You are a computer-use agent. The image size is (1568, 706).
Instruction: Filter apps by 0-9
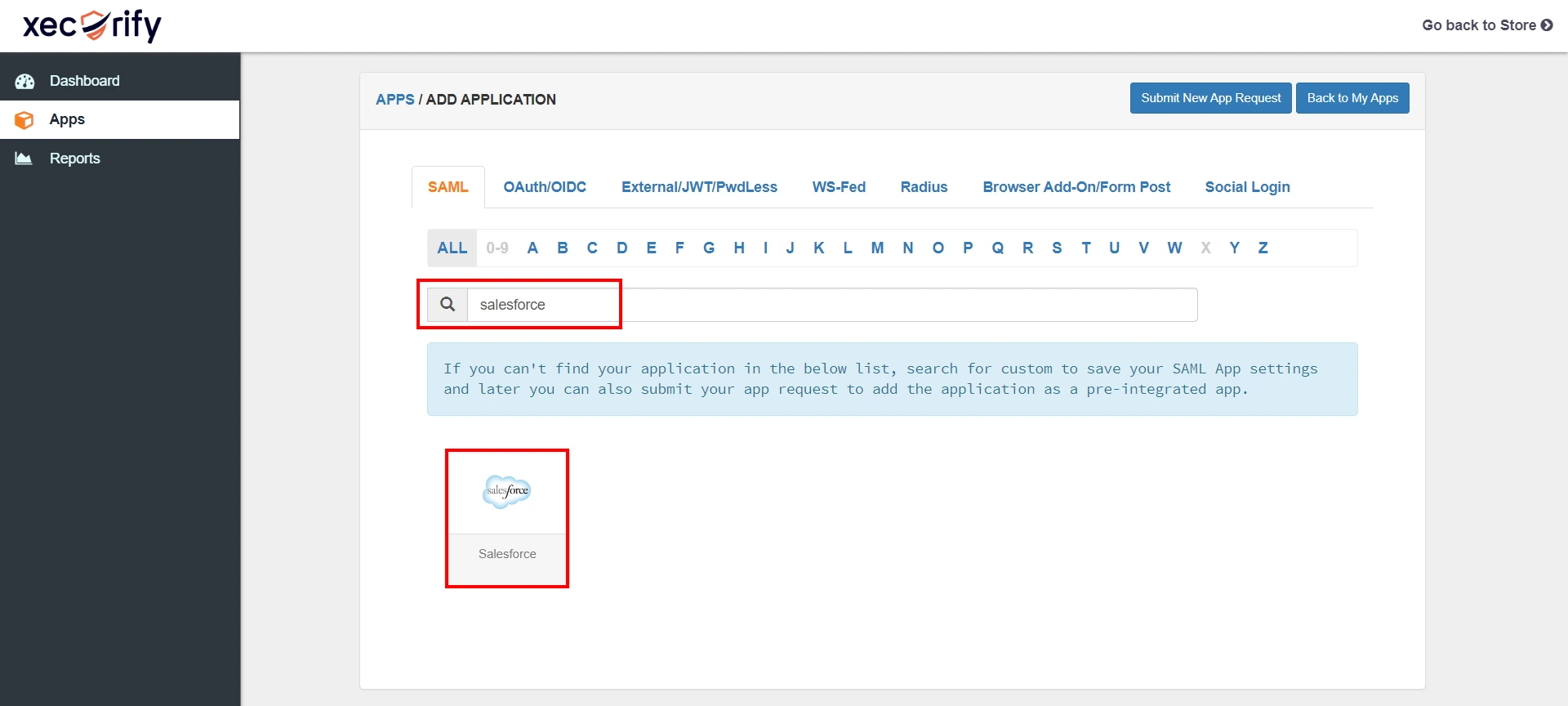coord(497,248)
